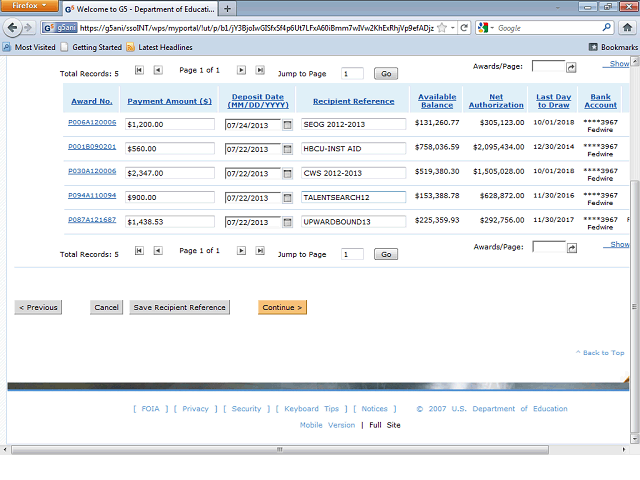Open a new tab with the plus button
This screenshot has width=640, height=480.
coord(228,9)
